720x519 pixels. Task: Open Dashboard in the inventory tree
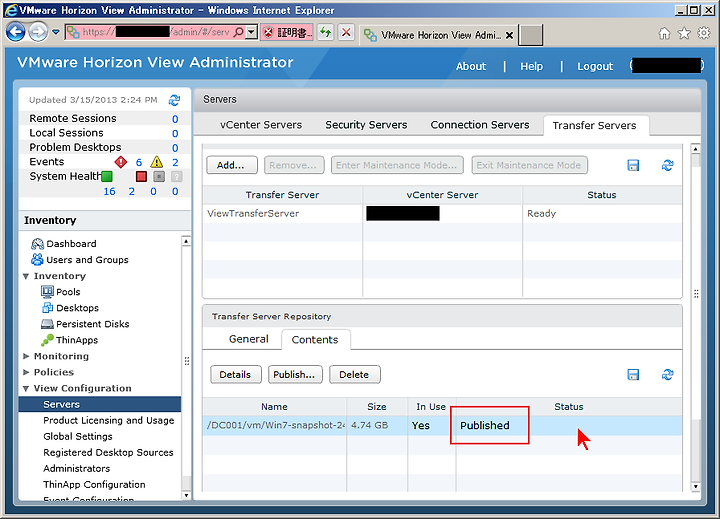pos(64,244)
